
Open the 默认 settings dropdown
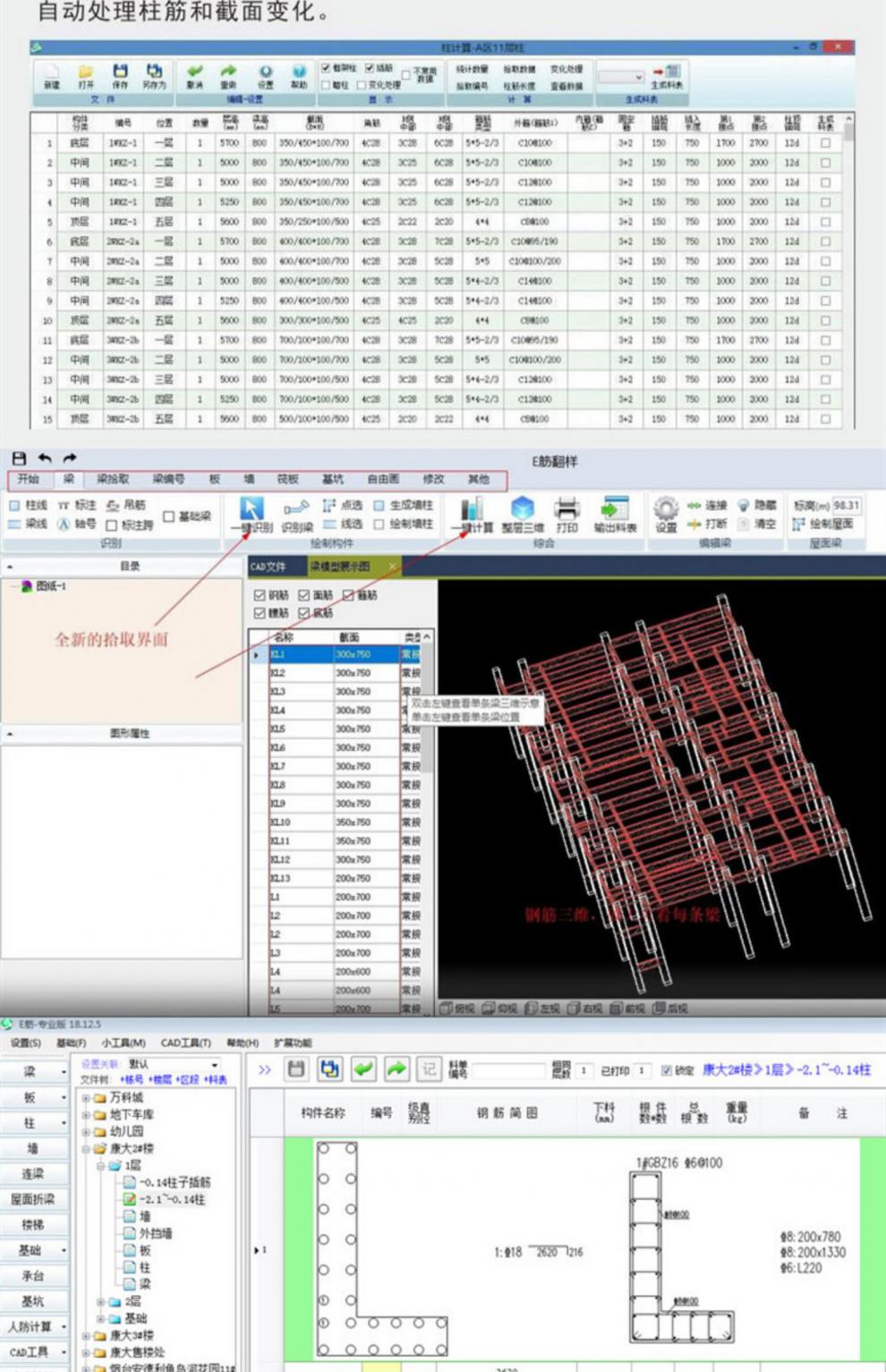click(x=174, y=1064)
